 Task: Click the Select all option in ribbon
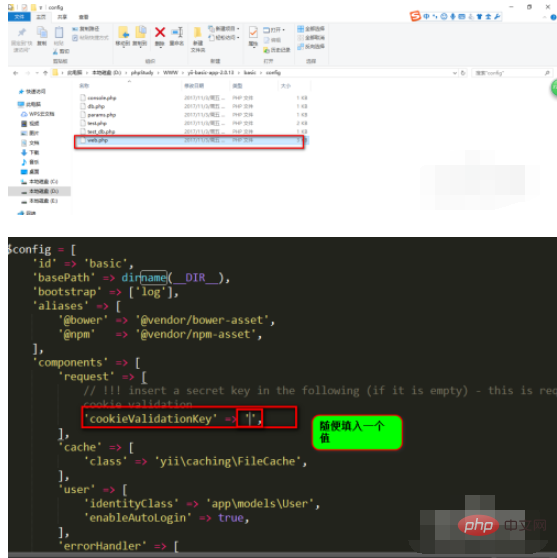point(311,28)
